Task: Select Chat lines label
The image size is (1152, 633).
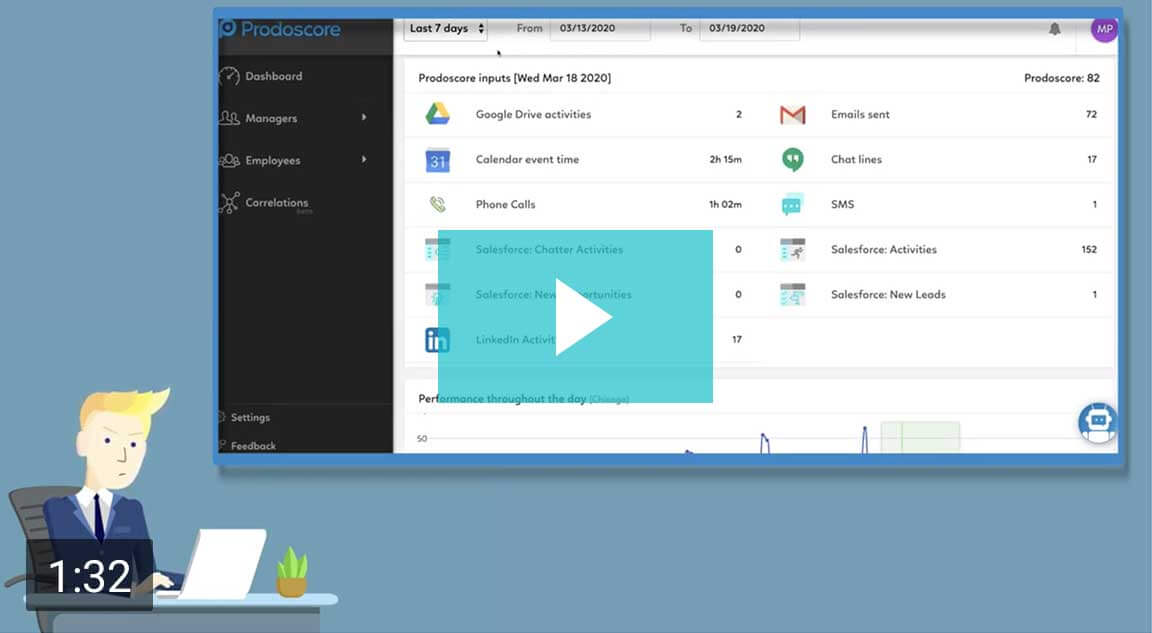Action: pos(857,159)
